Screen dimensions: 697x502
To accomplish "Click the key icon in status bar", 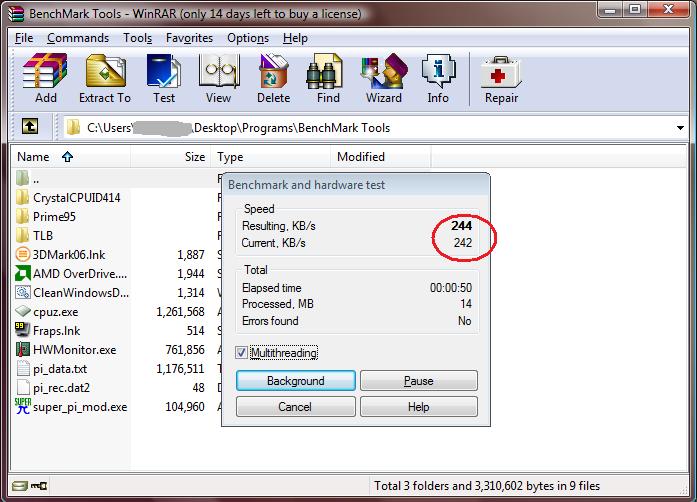I will 39,486.
